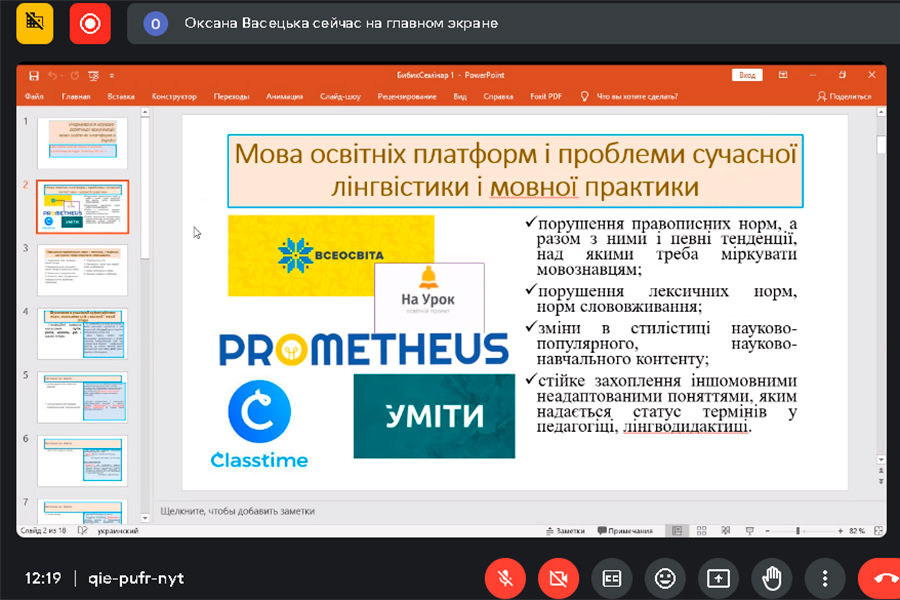Viewport: 900px width, 600px height.
Task: Switch to the Главная tab
Action: 76,96
